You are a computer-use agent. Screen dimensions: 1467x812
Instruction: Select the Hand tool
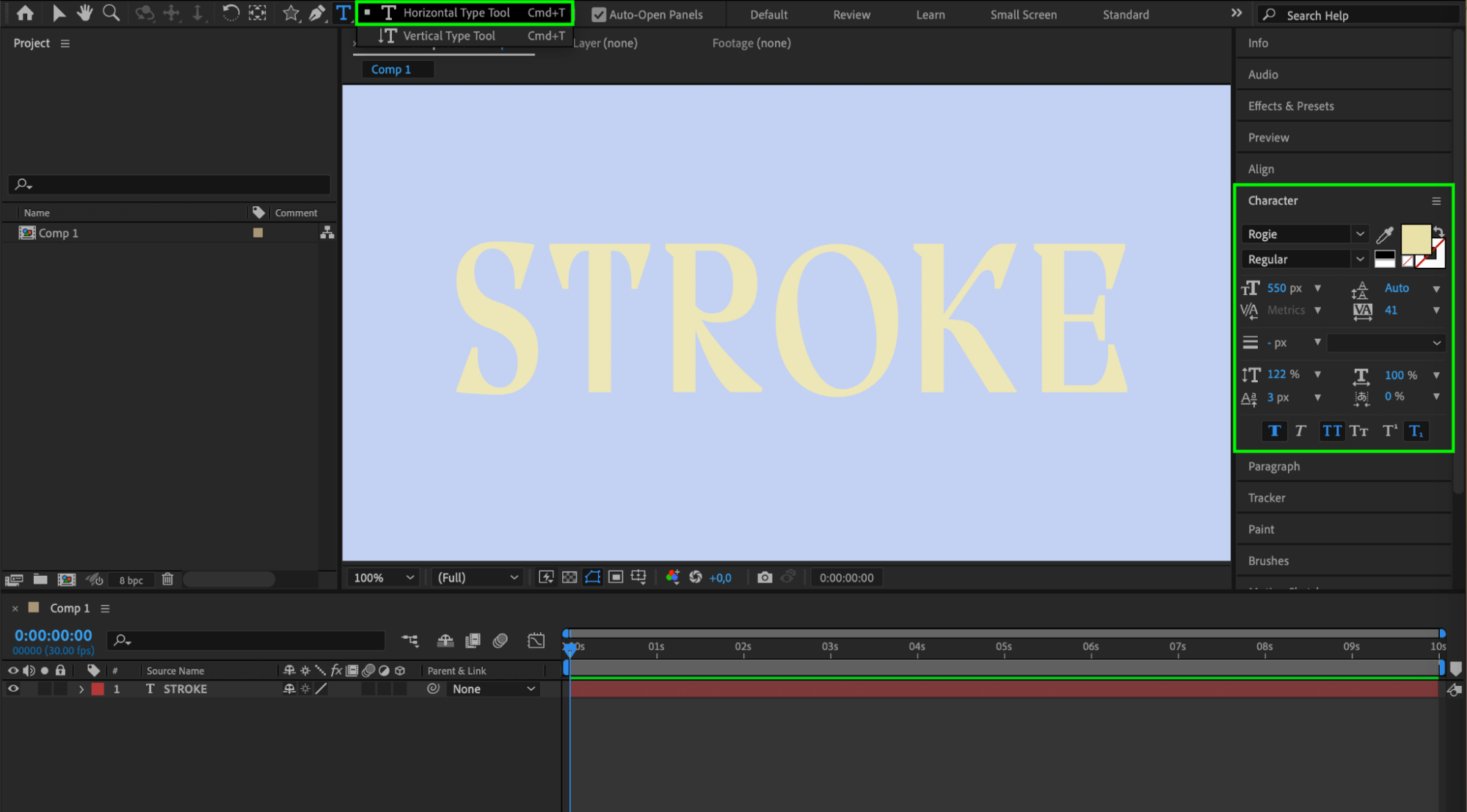(x=84, y=12)
